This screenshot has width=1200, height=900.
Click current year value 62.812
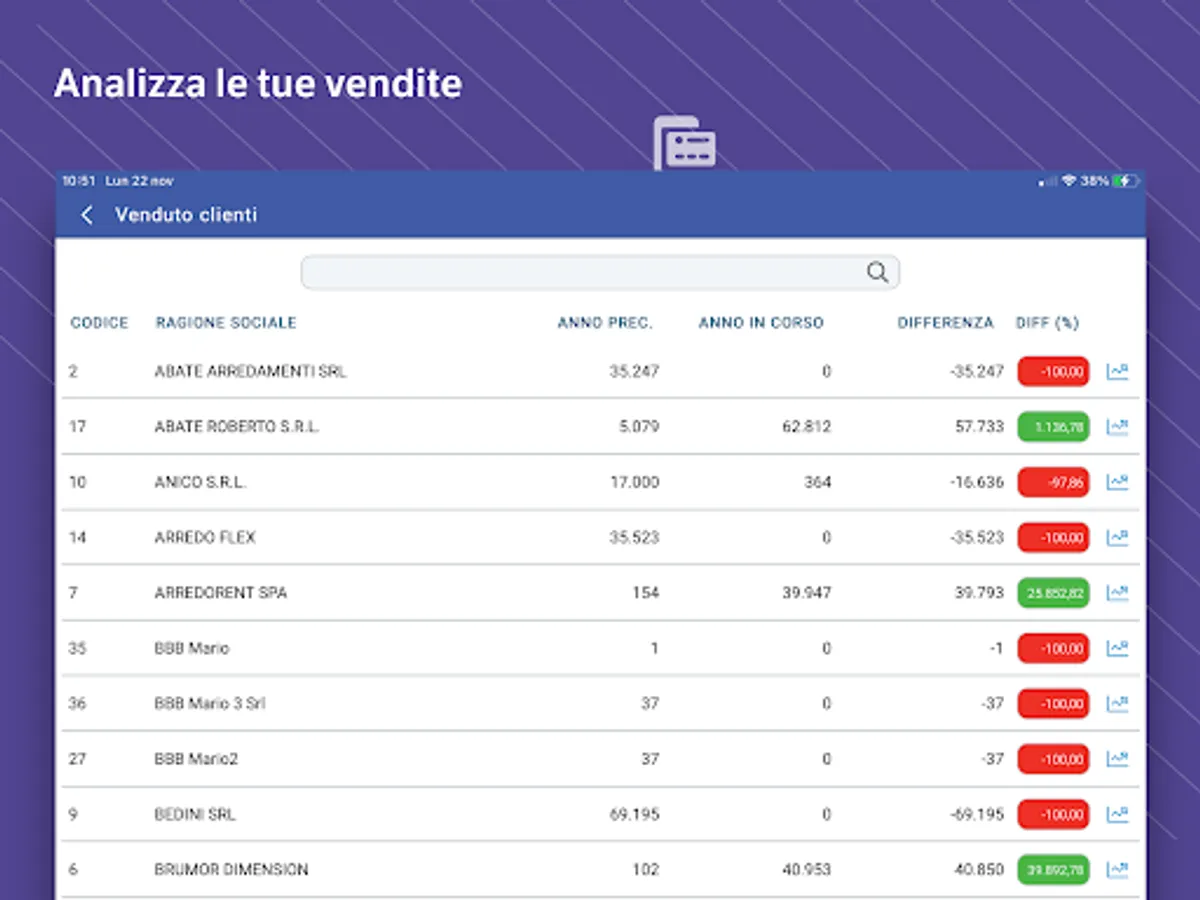[806, 426]
